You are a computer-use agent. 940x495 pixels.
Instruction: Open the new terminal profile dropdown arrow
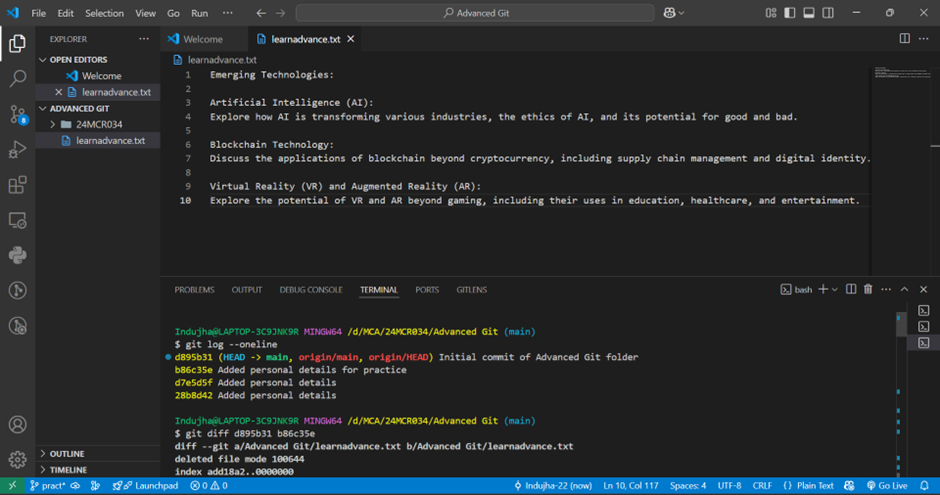[x=834, y=289]
